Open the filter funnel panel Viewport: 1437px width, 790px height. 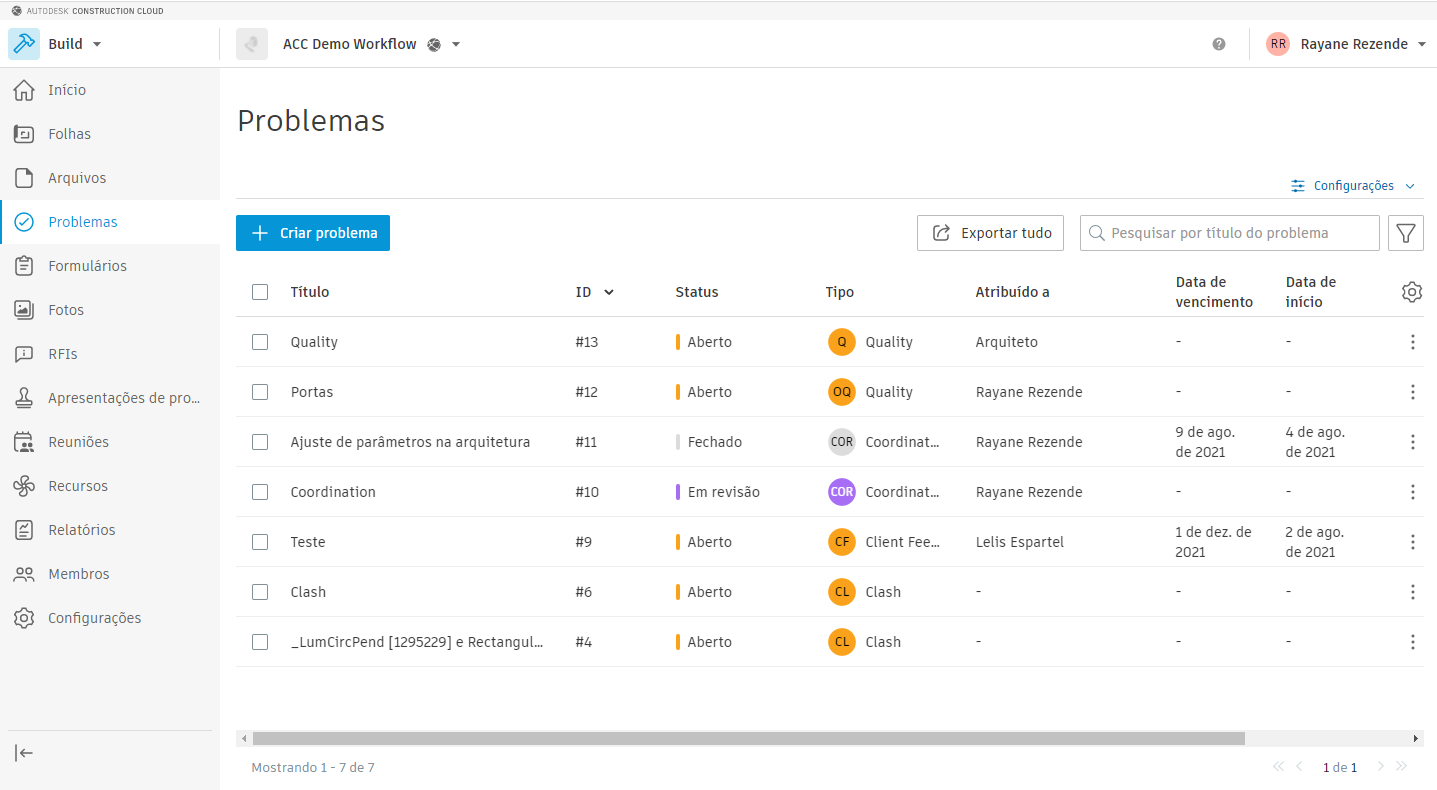pos(1405,232)
